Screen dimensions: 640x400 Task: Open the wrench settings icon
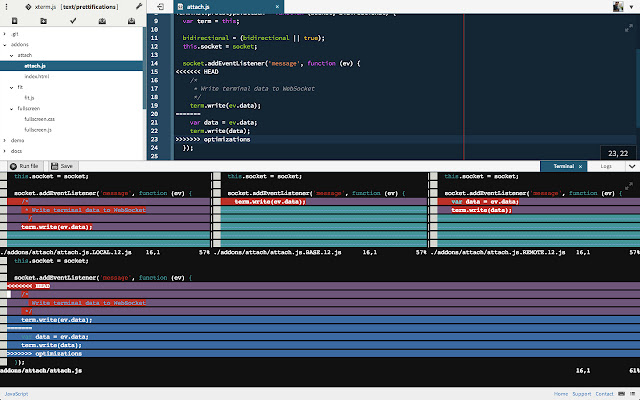click(139, 7)
